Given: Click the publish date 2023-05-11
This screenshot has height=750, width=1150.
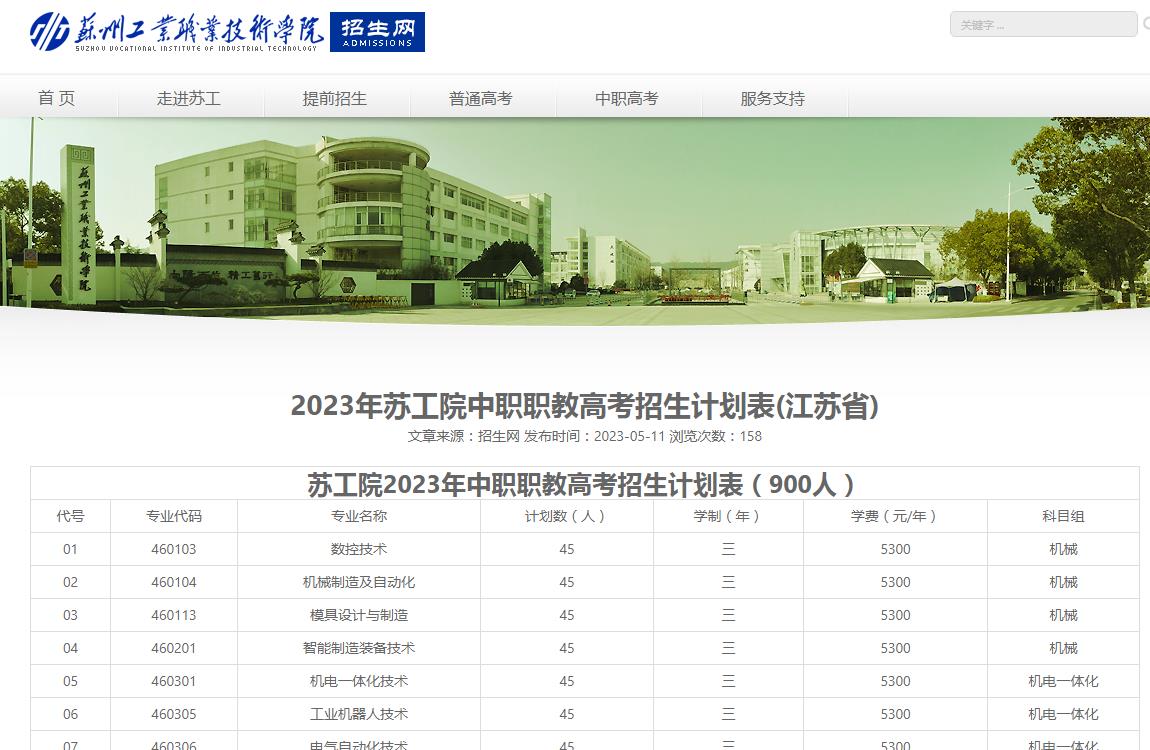Looking at the screenshot, I should click(x=629, y=436).
